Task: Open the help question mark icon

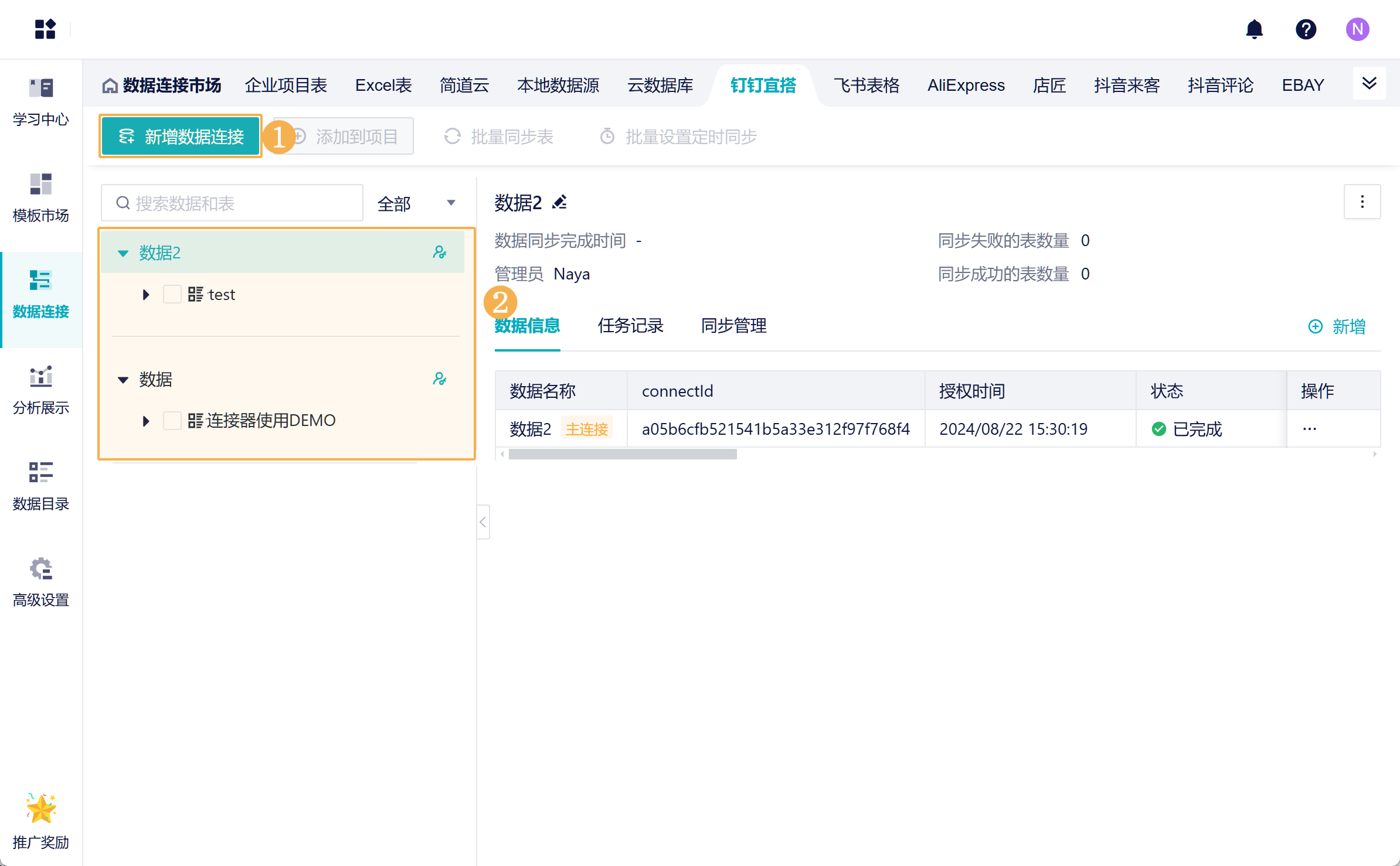Action: (x=1306, y=29)
